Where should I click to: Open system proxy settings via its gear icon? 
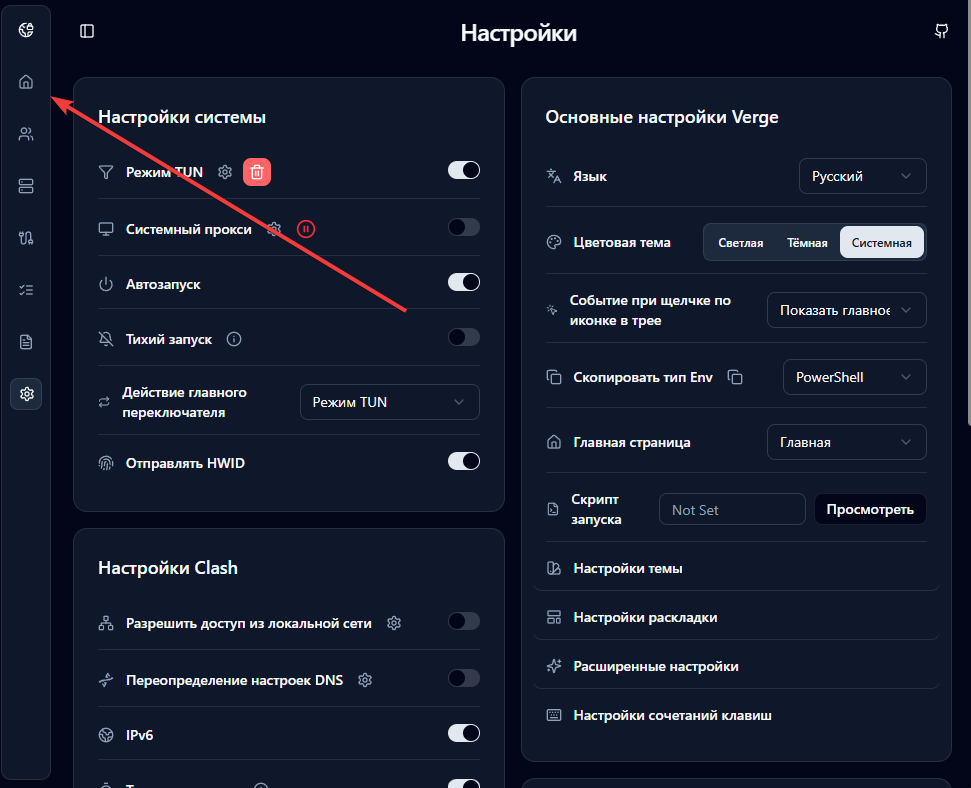pyautogui.click(x=273, y=228)
